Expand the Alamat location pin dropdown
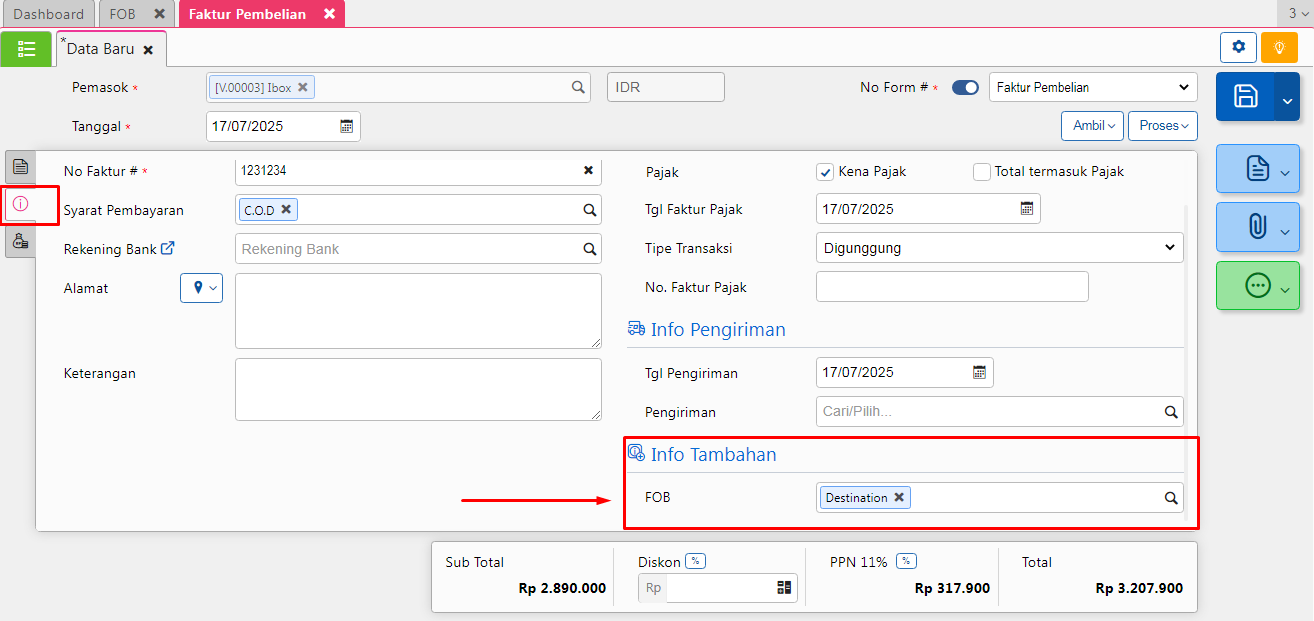The width and height of the screenshot is (1314, 621). point(201,288)
